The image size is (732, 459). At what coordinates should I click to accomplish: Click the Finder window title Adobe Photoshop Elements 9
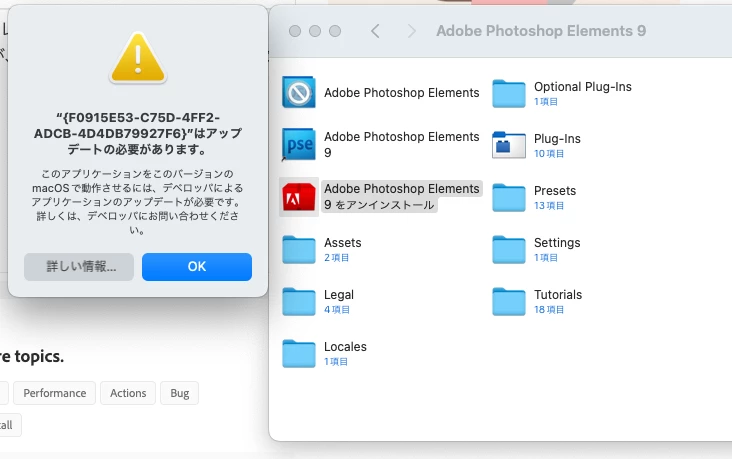pyautogui.click(x=541, y=31)
